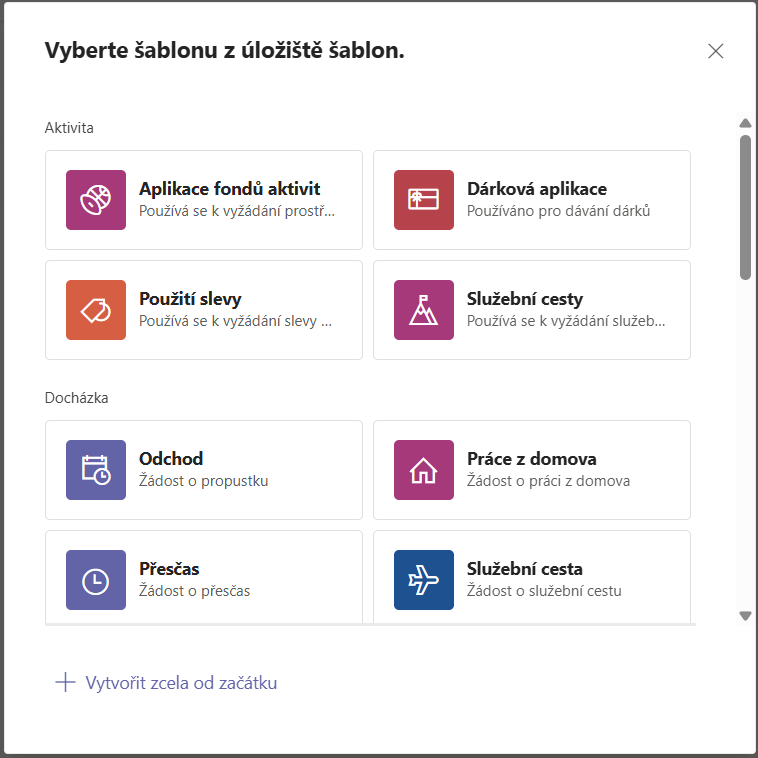This screenshot has height=758, width=758.
Task: Close the template selection dialog
Action: coord(715,51)
